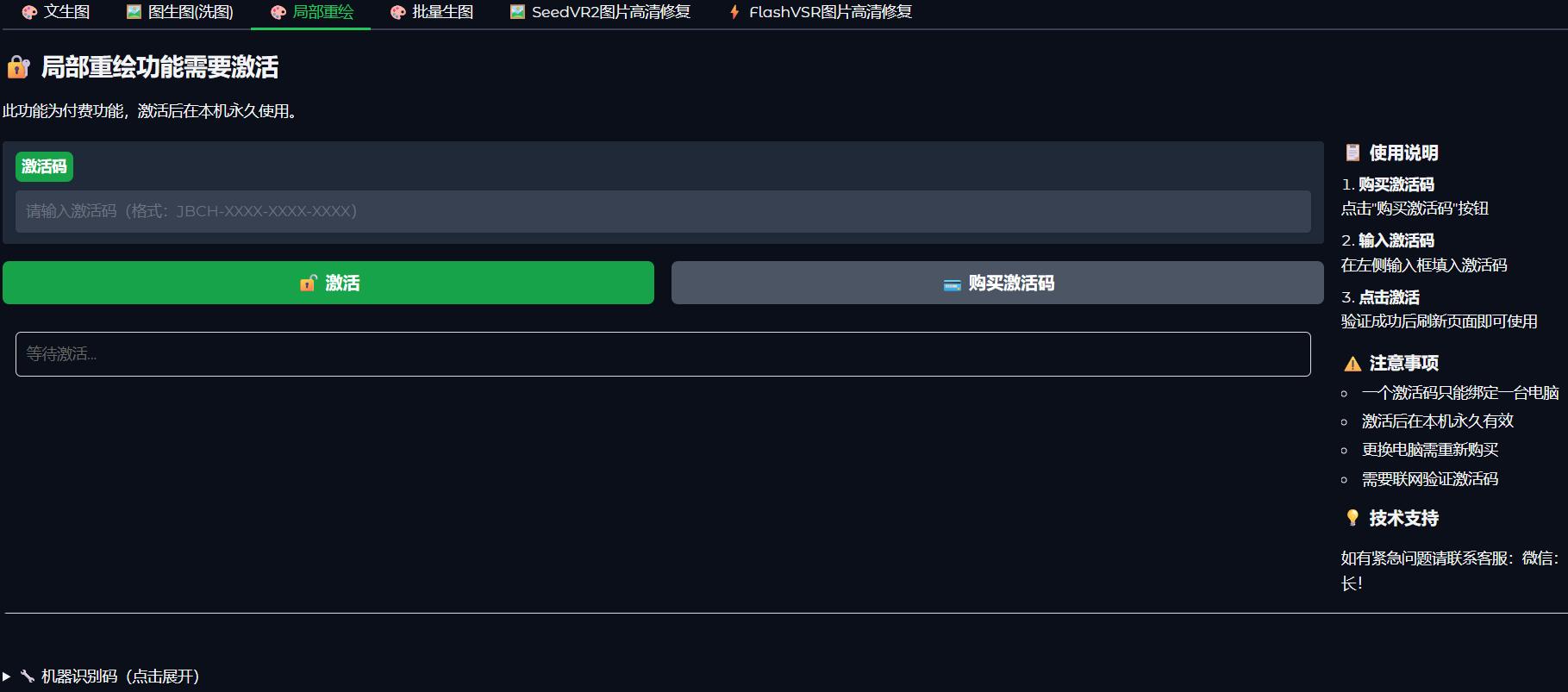Open the SeedVR2图片高清修复 tab
This screenshot has width=1568, height=692.
tap(600, 13)
